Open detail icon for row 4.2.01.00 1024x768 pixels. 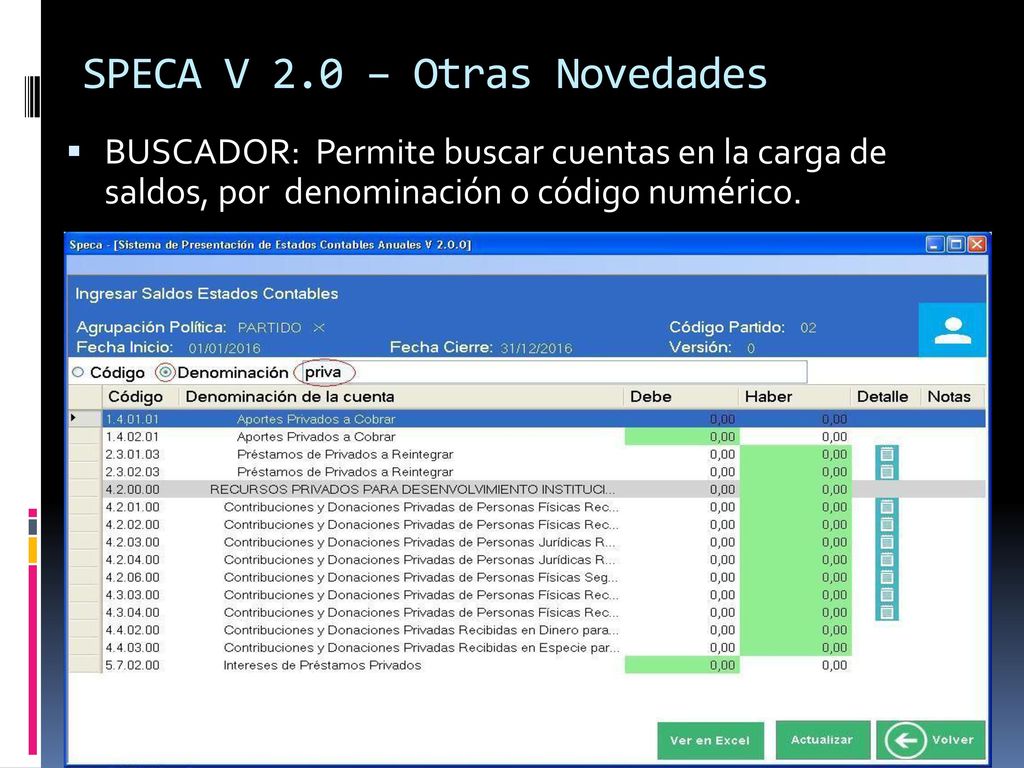pyautogui.click(x=887, y=507)
